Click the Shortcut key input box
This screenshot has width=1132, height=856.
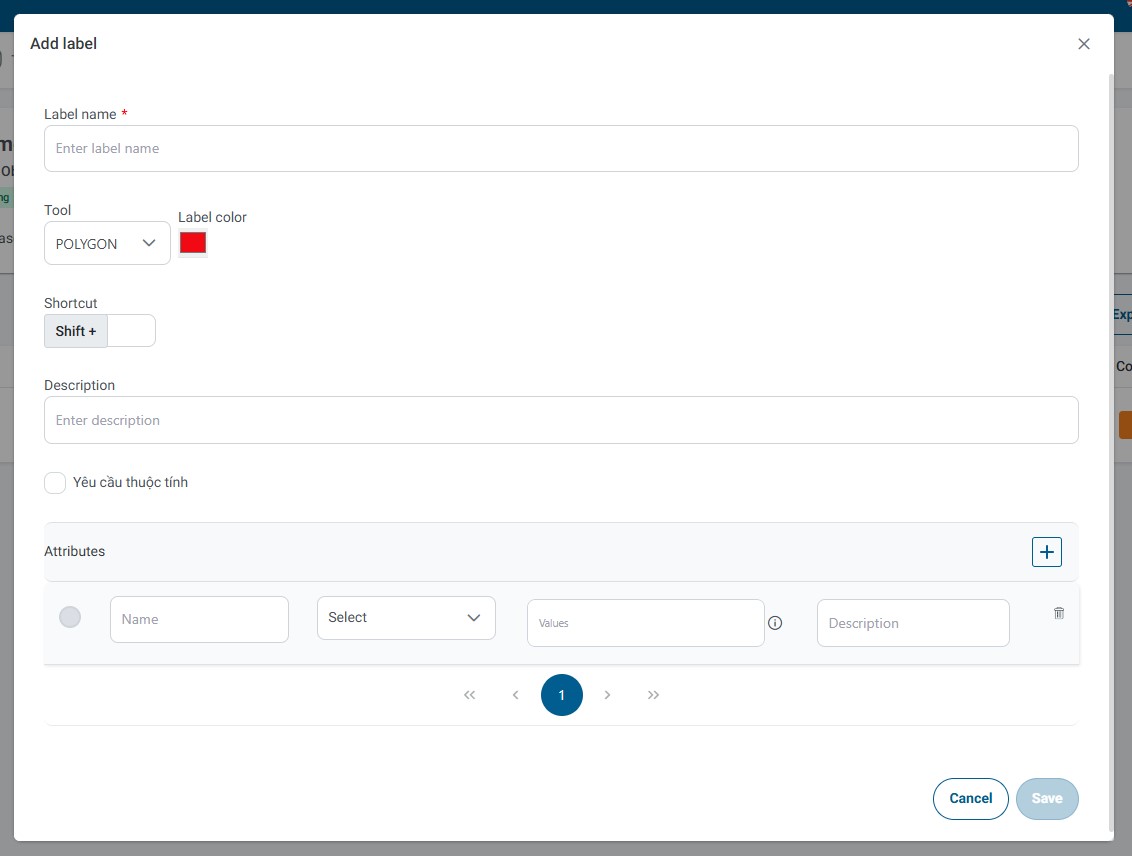pyautogui.click(x=131, y=331)
